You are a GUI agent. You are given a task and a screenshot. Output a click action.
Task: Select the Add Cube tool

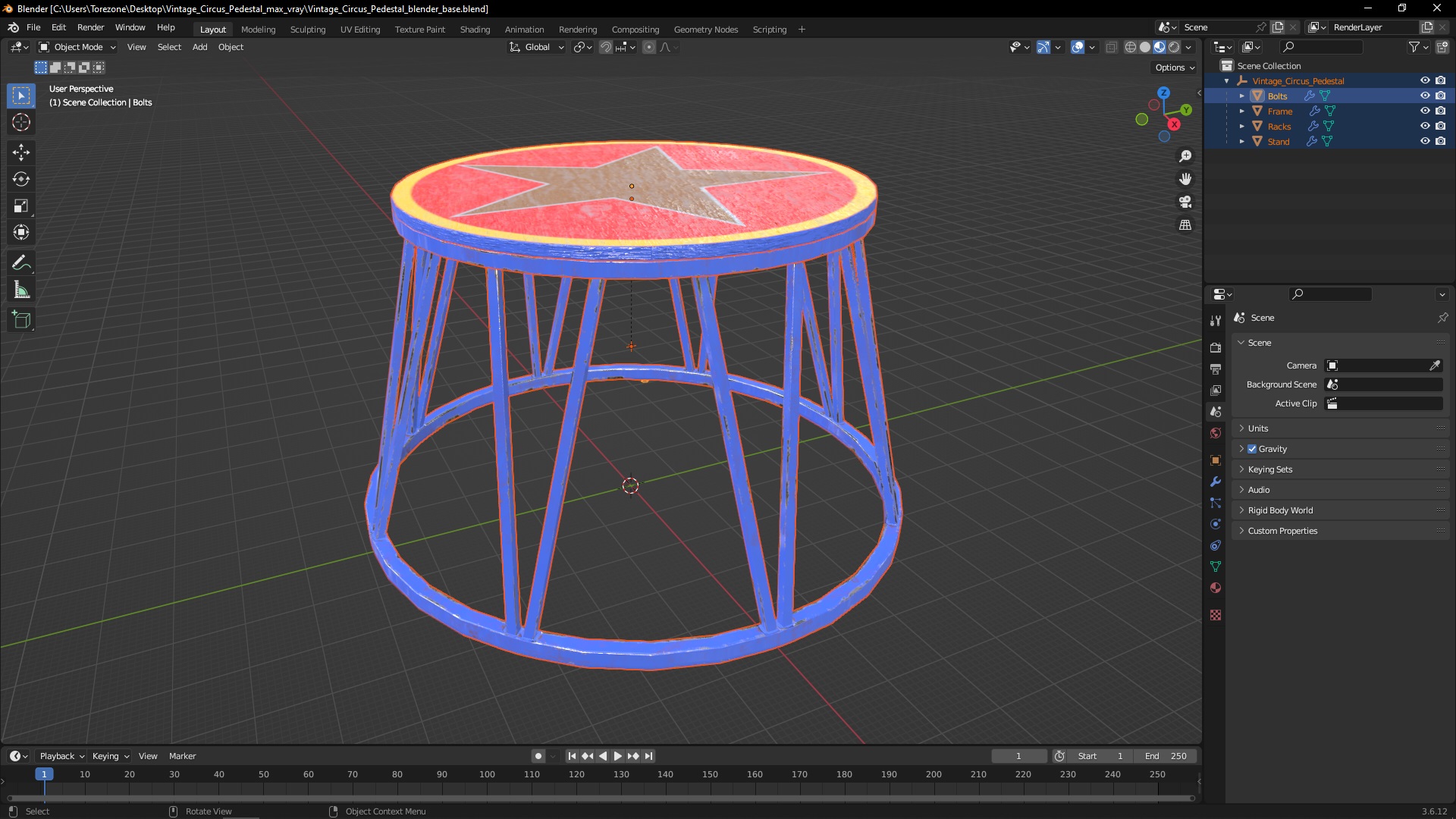click(x=21, y=320)
